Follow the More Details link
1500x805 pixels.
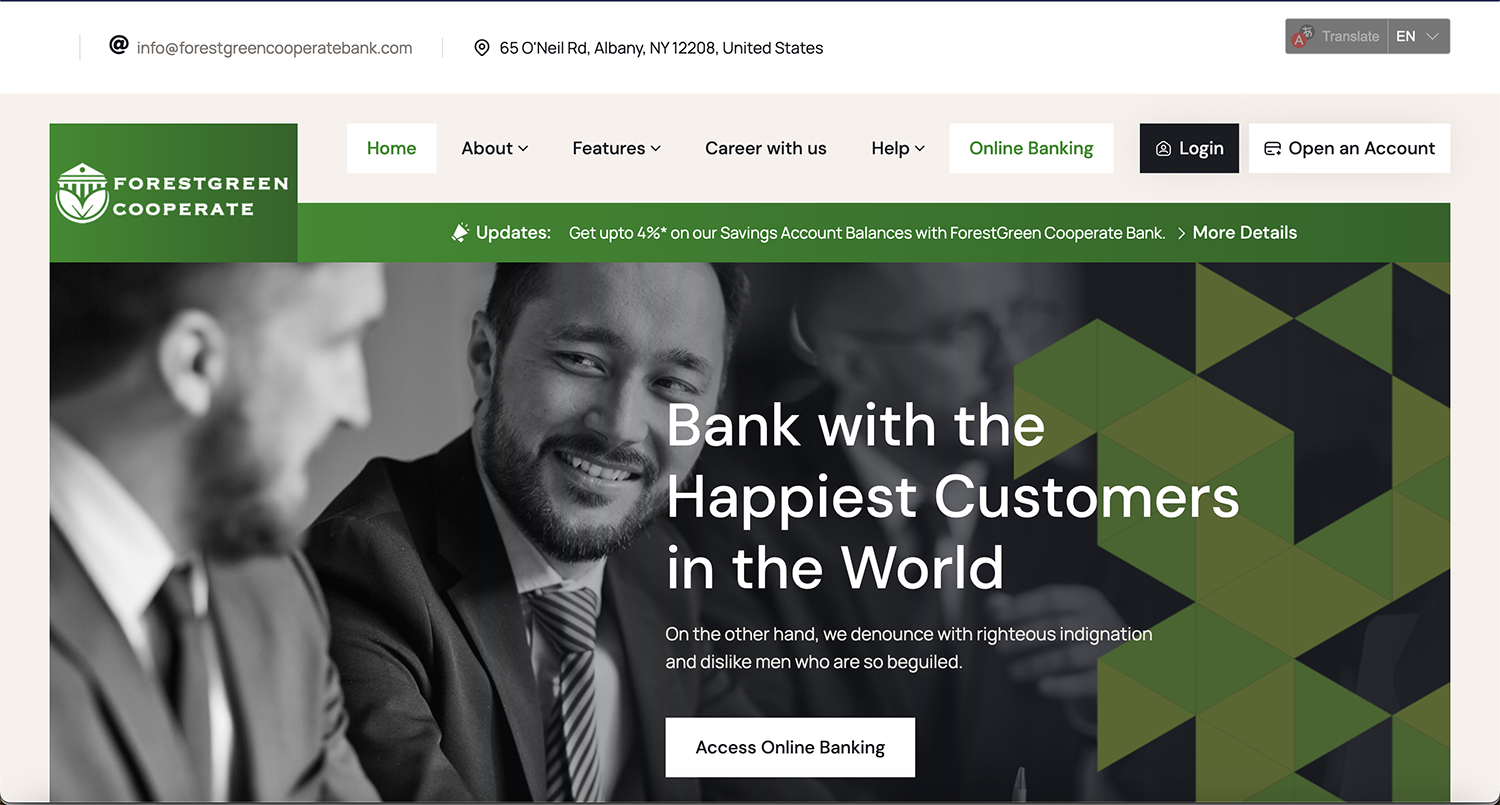coord(1244,232)
